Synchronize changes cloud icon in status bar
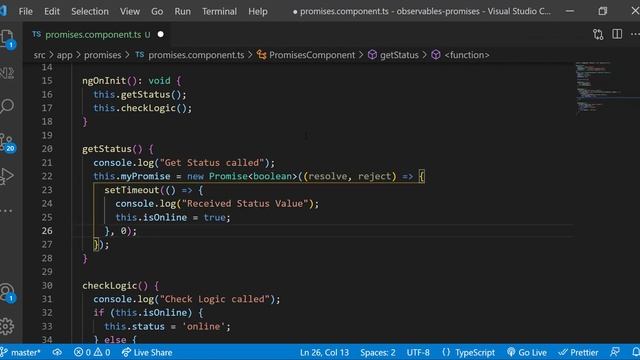The image size is (640, 360). pos(57,352)
